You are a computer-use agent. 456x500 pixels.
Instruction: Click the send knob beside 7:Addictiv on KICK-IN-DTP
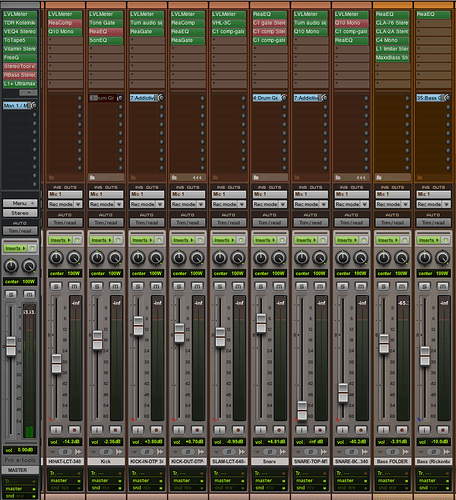pyautogui.click(x=161, y=98)
